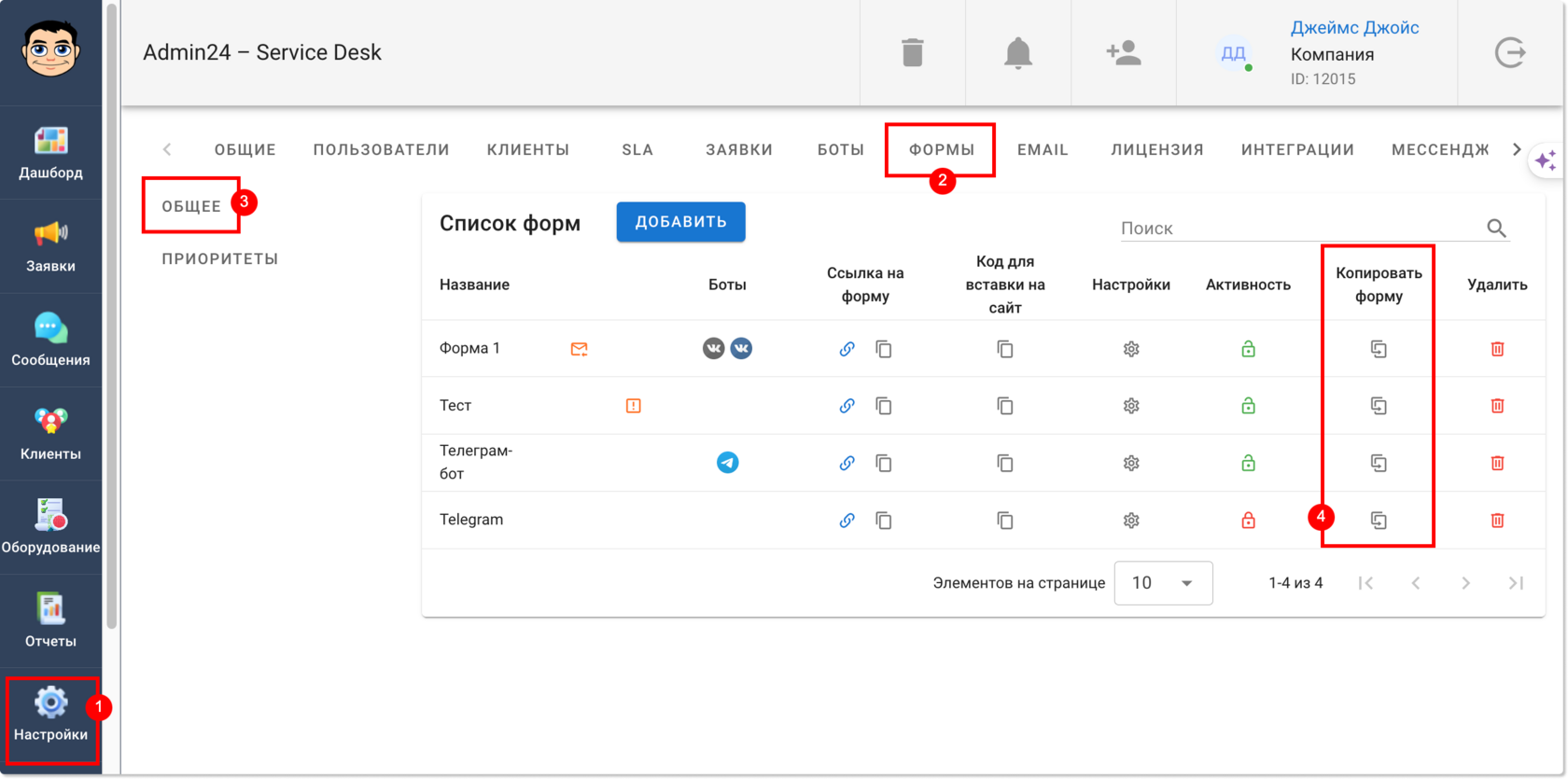This screenshot has width=1568, height=779.
Task: Open notifications bell
Action: coord(1017,53)
